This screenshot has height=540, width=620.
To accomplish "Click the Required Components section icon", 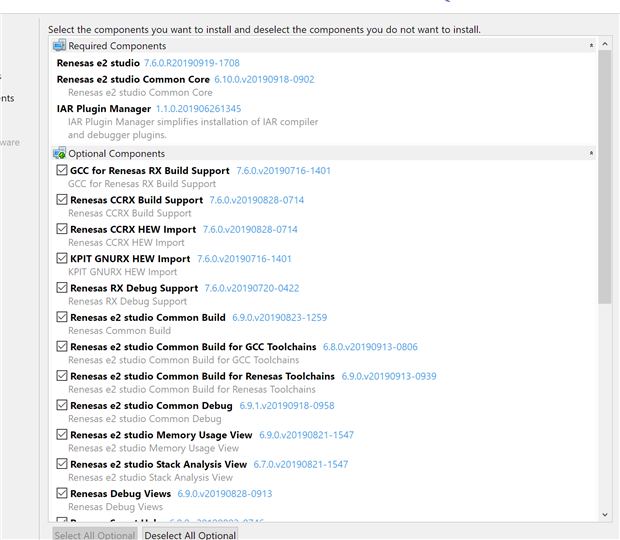I will (60, 45).
